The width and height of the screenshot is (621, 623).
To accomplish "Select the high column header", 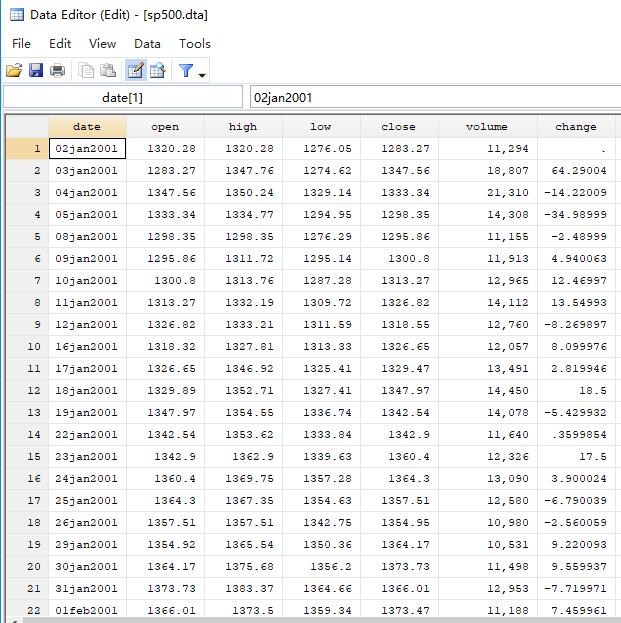I will click(243, 127).
